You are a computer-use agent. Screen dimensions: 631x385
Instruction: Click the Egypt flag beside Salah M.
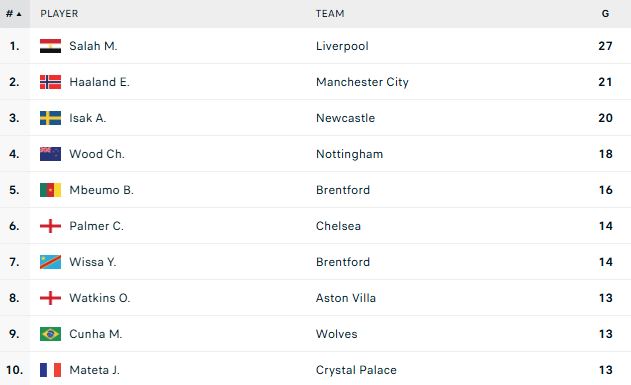tap(50, 46)
